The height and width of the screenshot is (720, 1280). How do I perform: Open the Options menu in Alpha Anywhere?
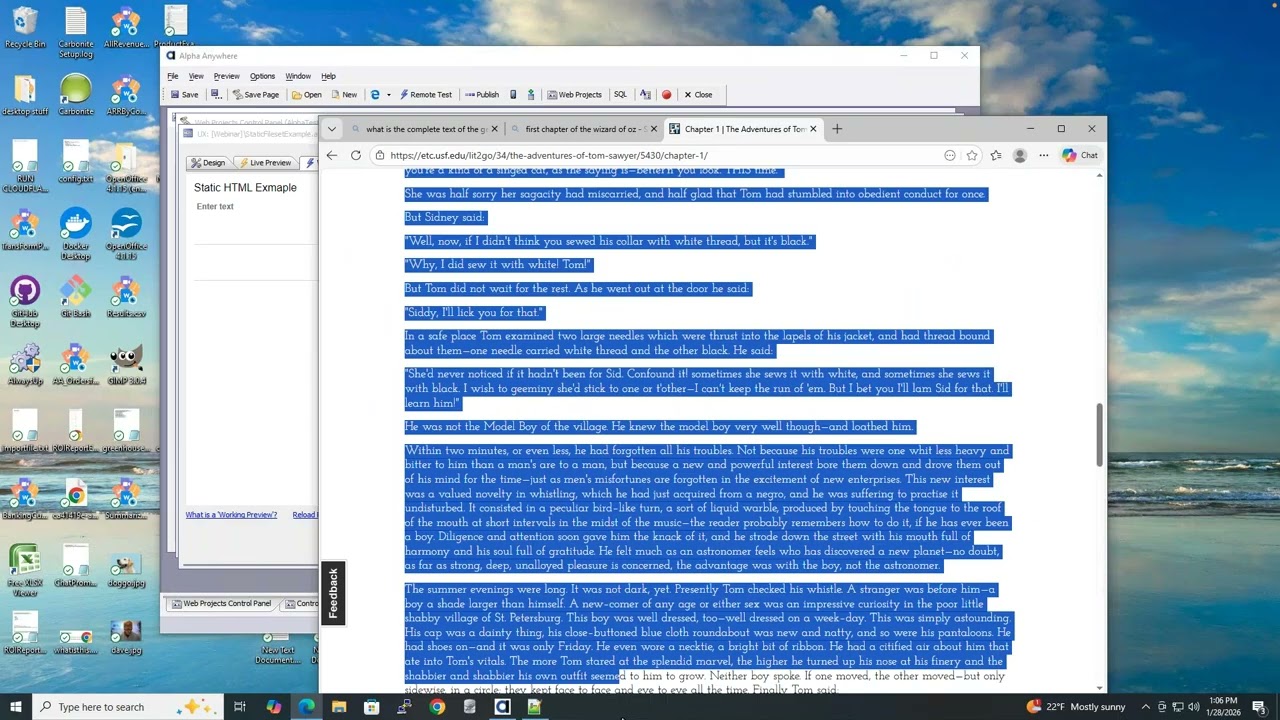(x=262, y=76)
